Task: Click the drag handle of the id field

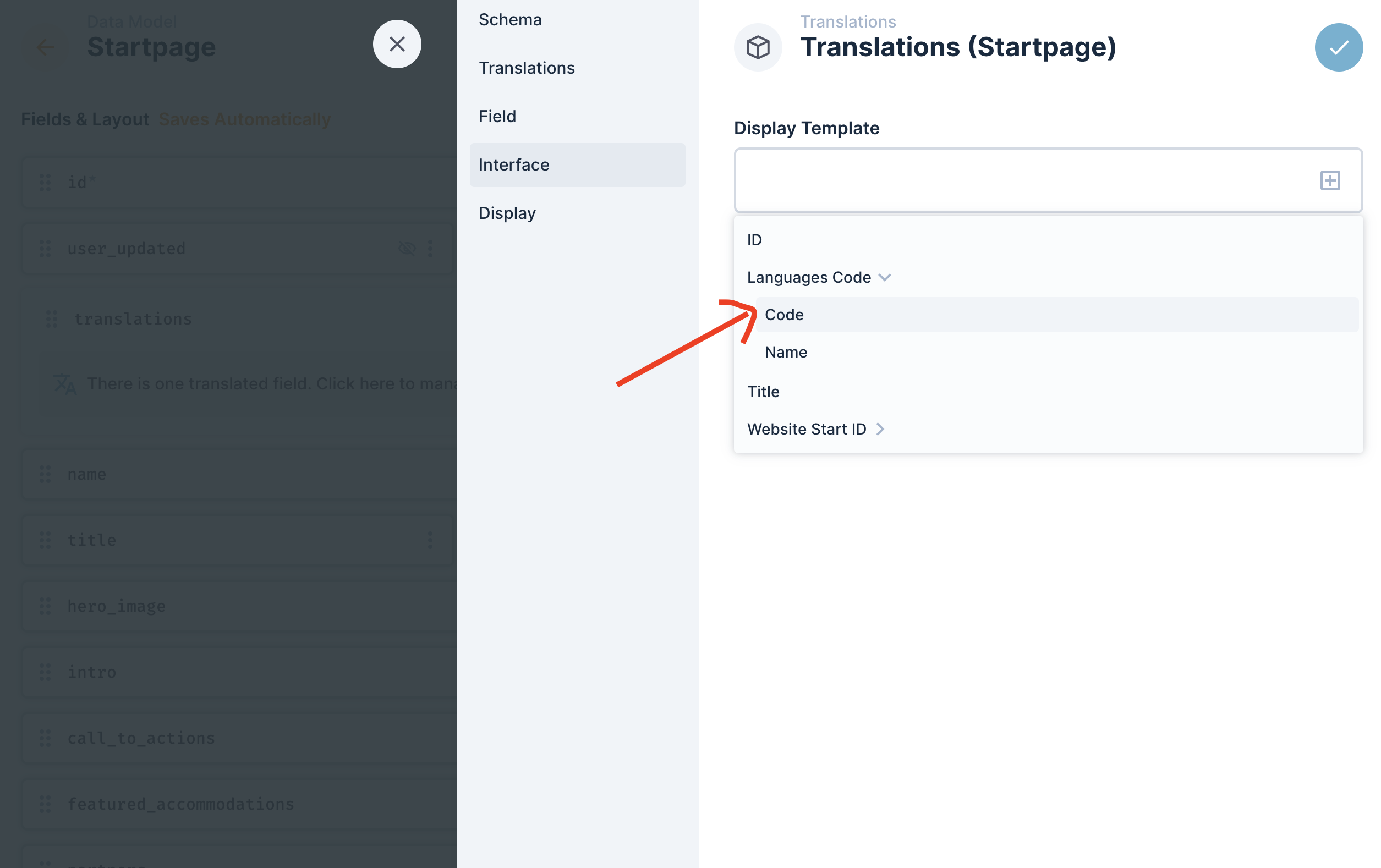Action: tap(45, 182)
